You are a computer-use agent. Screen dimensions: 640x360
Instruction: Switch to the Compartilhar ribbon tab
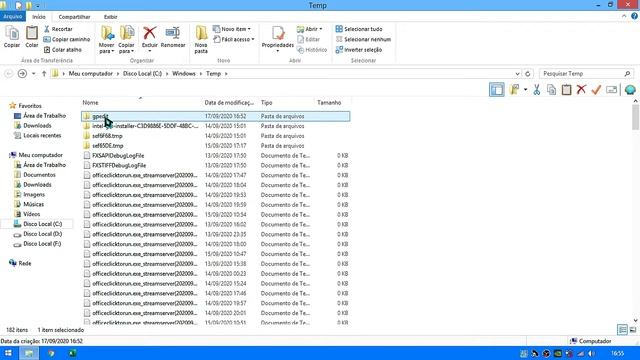coord(74,17)
